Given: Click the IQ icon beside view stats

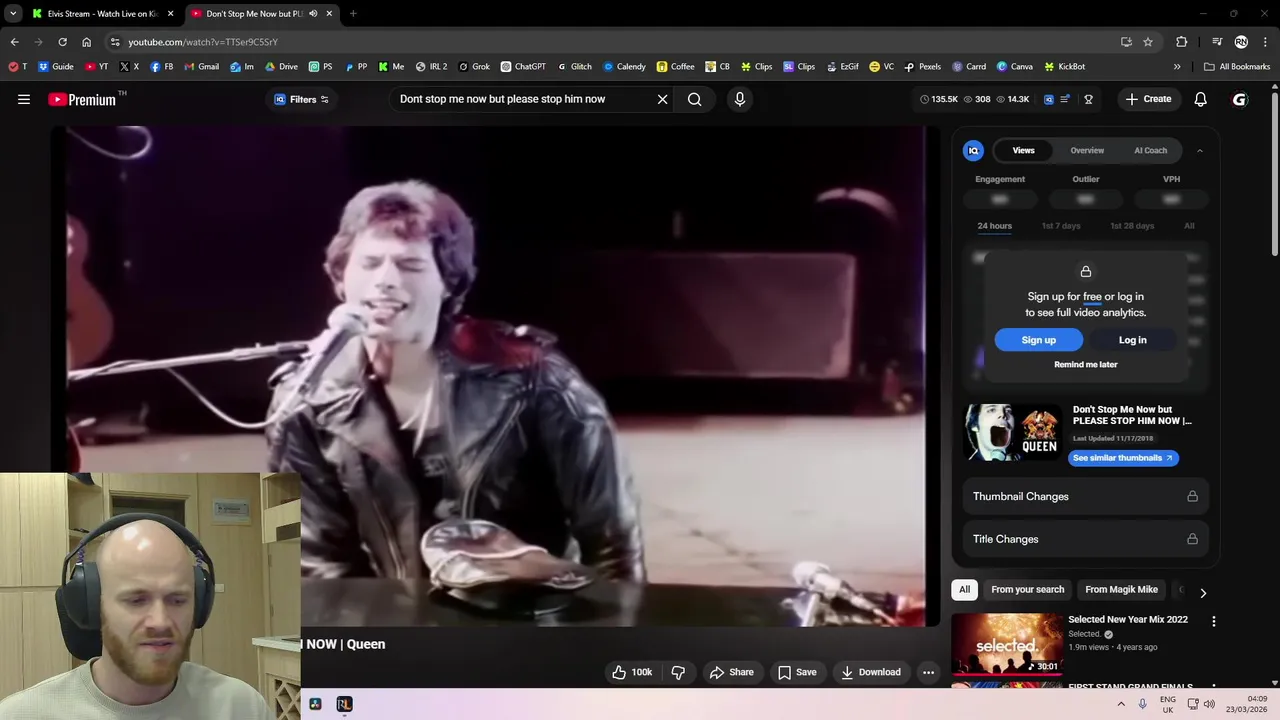Looking at the screenshot, I should 1048,99.
